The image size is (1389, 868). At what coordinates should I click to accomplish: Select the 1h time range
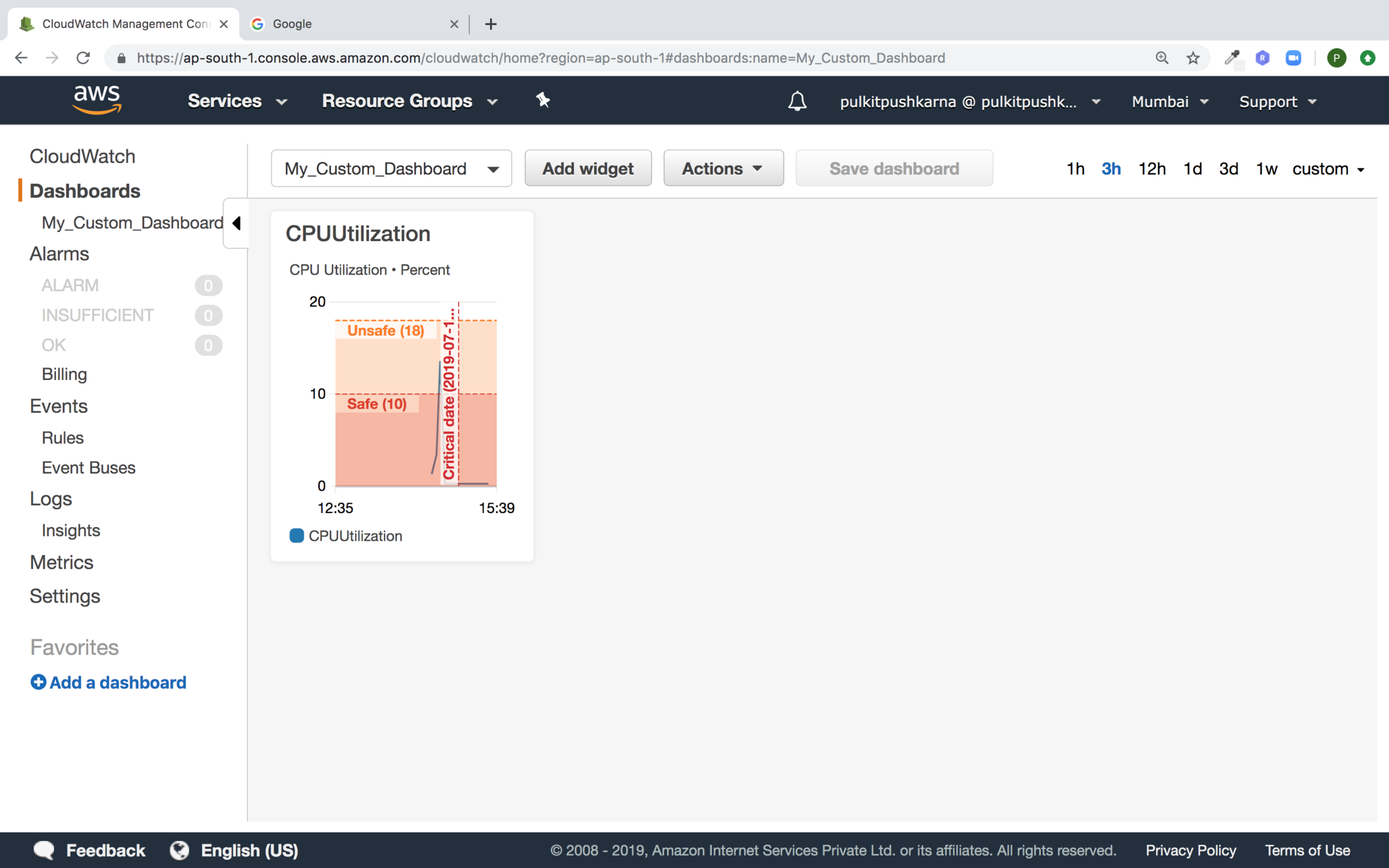click(1075, 168)
